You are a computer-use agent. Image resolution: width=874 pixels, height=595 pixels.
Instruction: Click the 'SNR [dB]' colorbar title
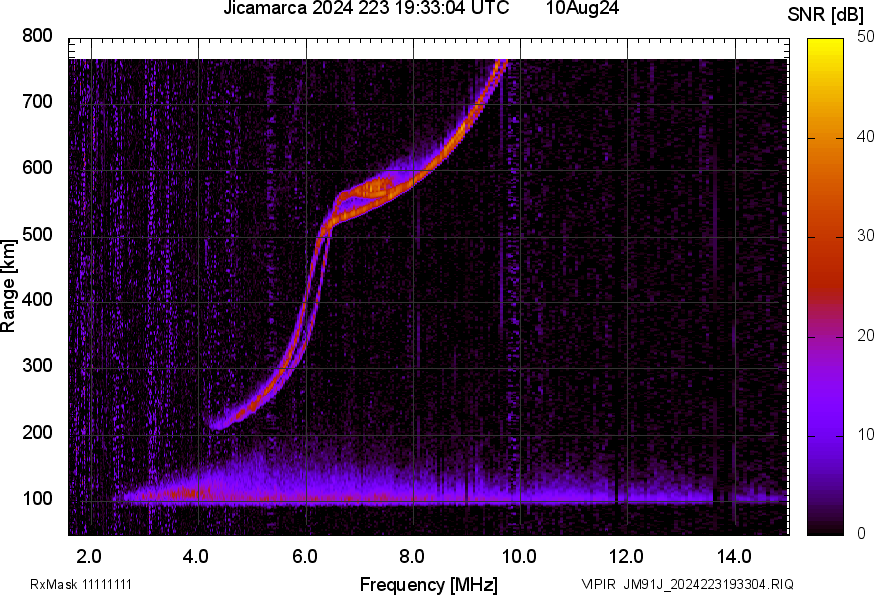826,14
